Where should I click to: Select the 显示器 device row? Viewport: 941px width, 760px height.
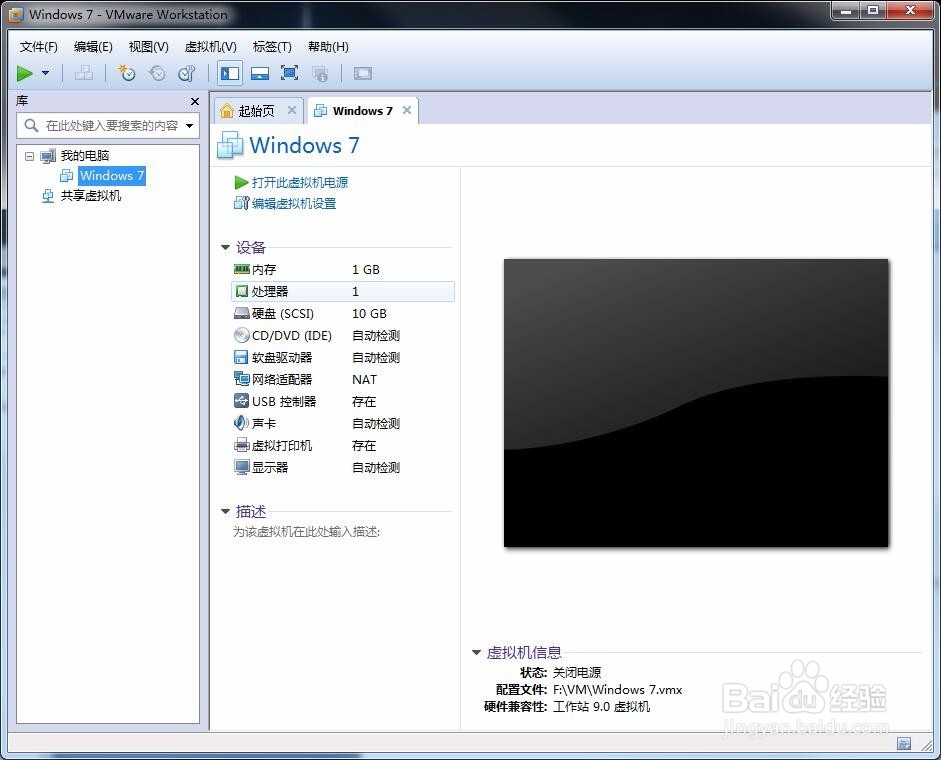343,468
